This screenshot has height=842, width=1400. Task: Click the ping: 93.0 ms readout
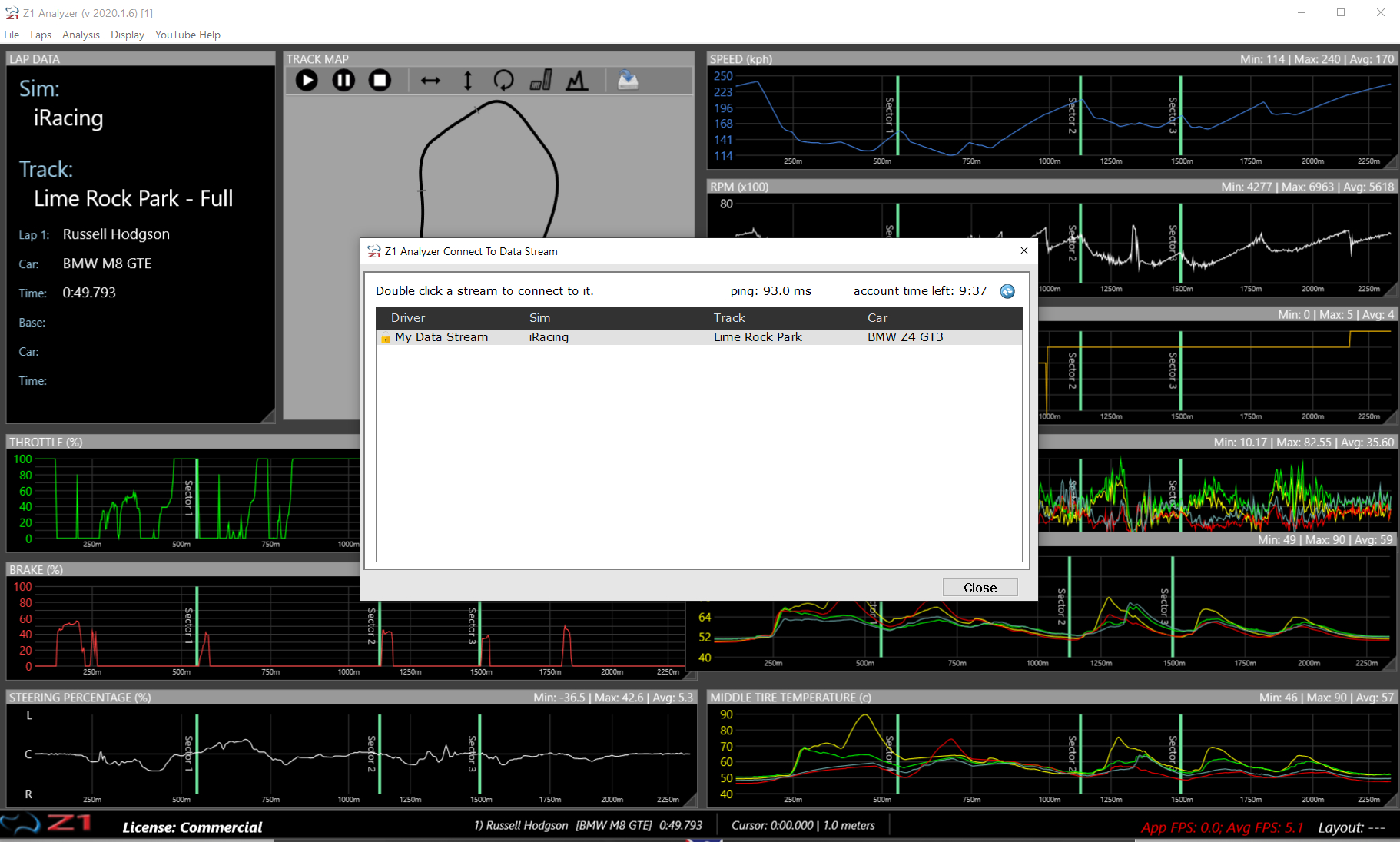pos(771,291)
